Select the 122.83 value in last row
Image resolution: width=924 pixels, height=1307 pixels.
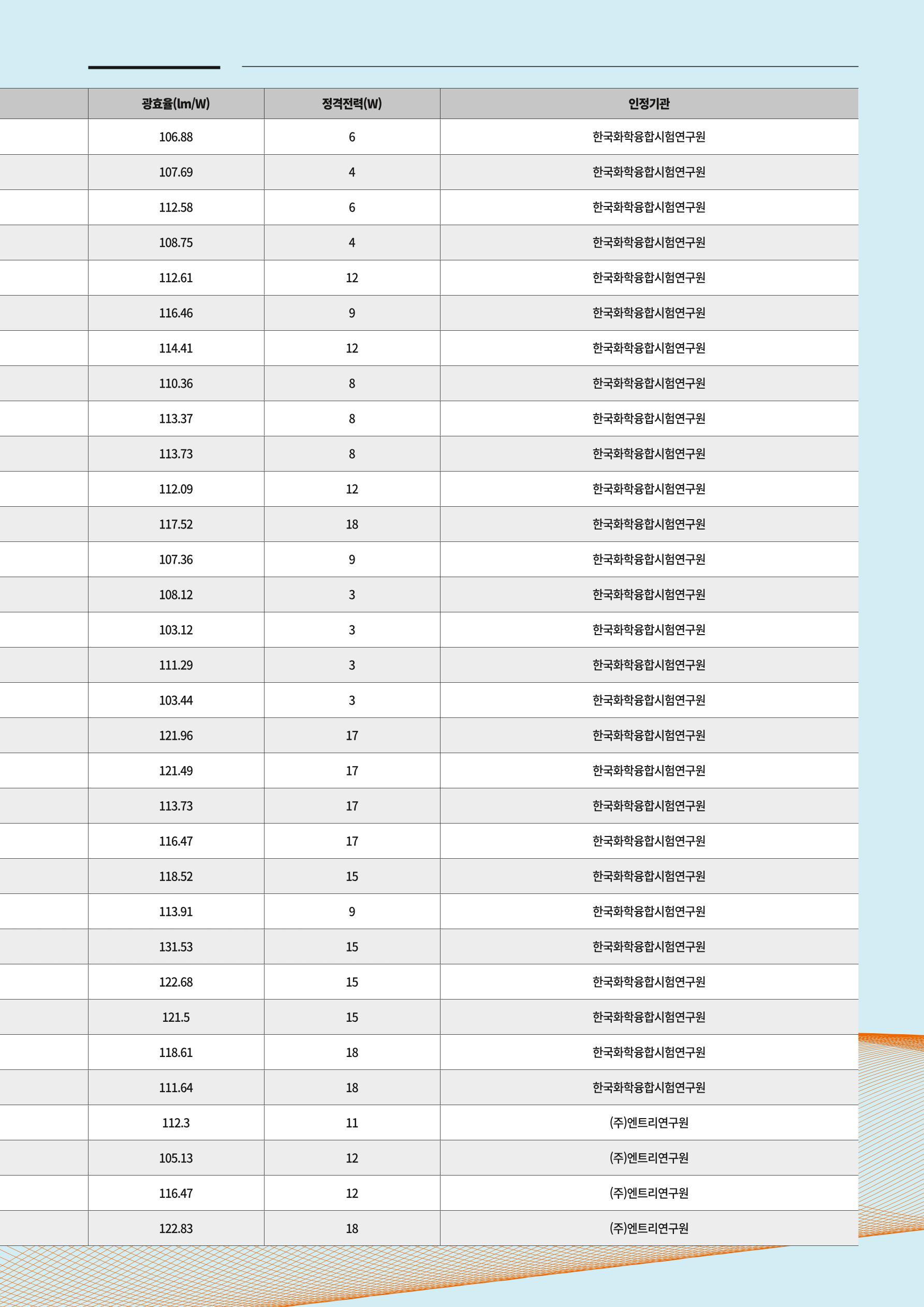click(x=176, y=1228)
